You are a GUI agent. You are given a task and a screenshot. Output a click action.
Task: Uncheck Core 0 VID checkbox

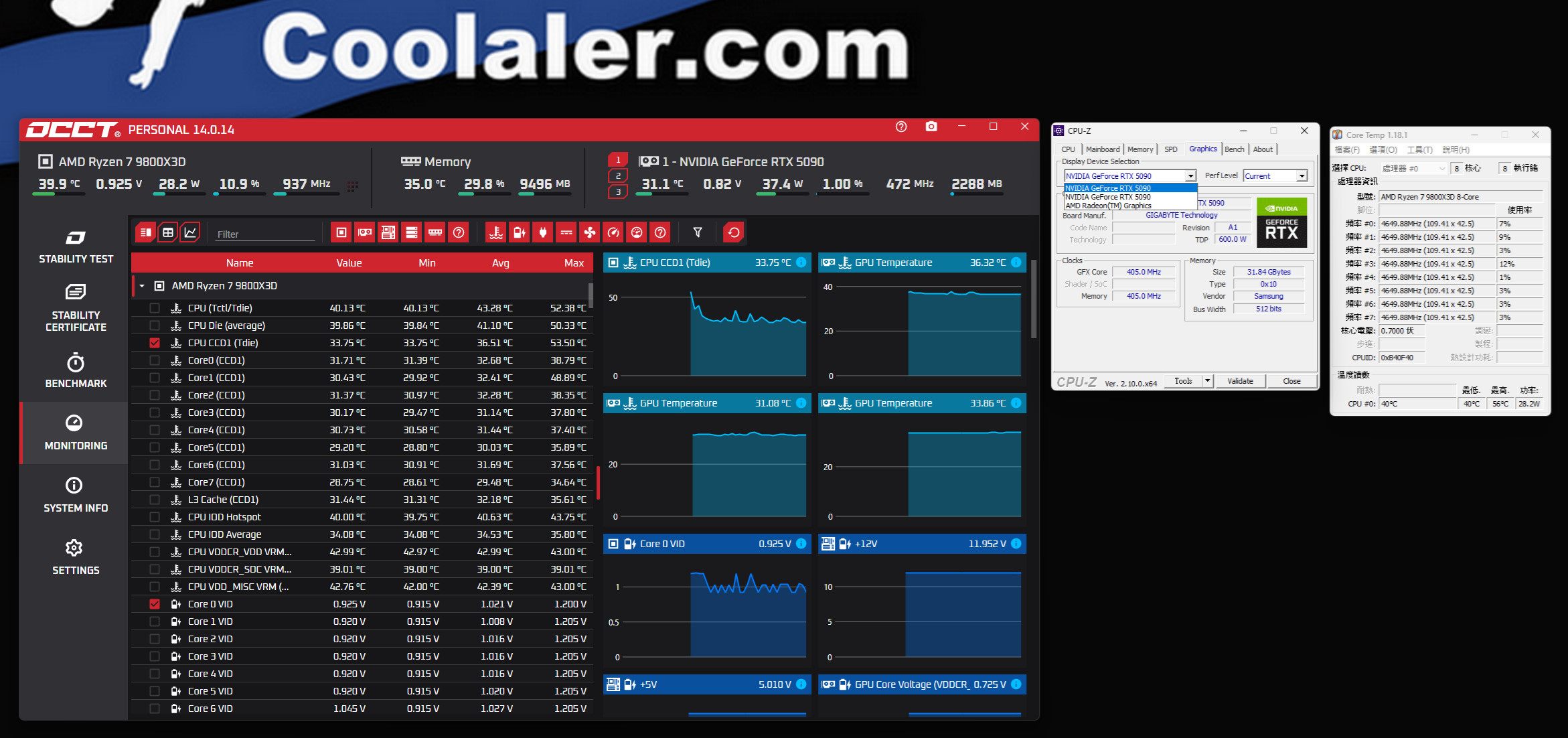click(155, 604)
